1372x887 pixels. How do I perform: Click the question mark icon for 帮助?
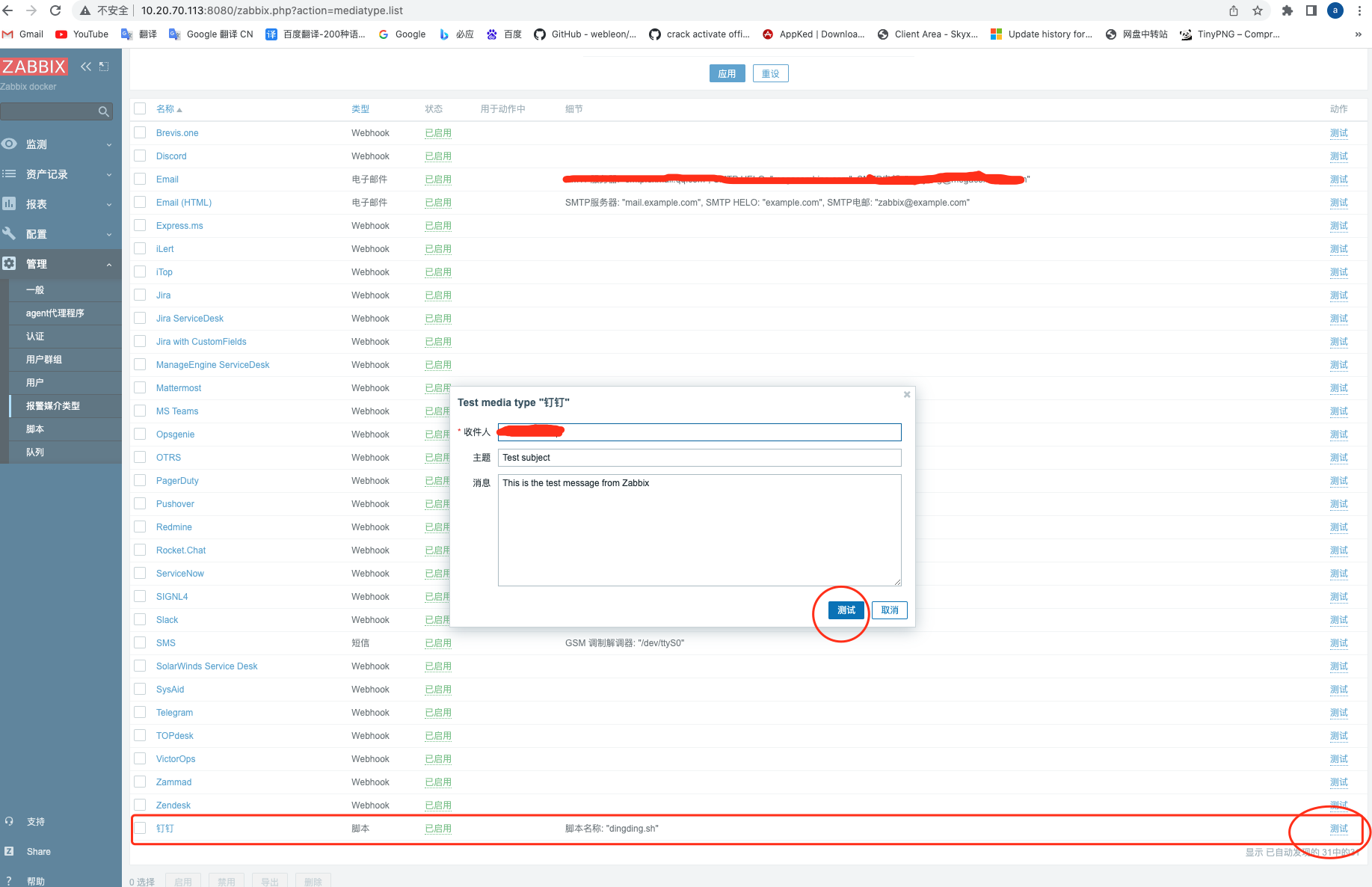click(x=9, y=881)
